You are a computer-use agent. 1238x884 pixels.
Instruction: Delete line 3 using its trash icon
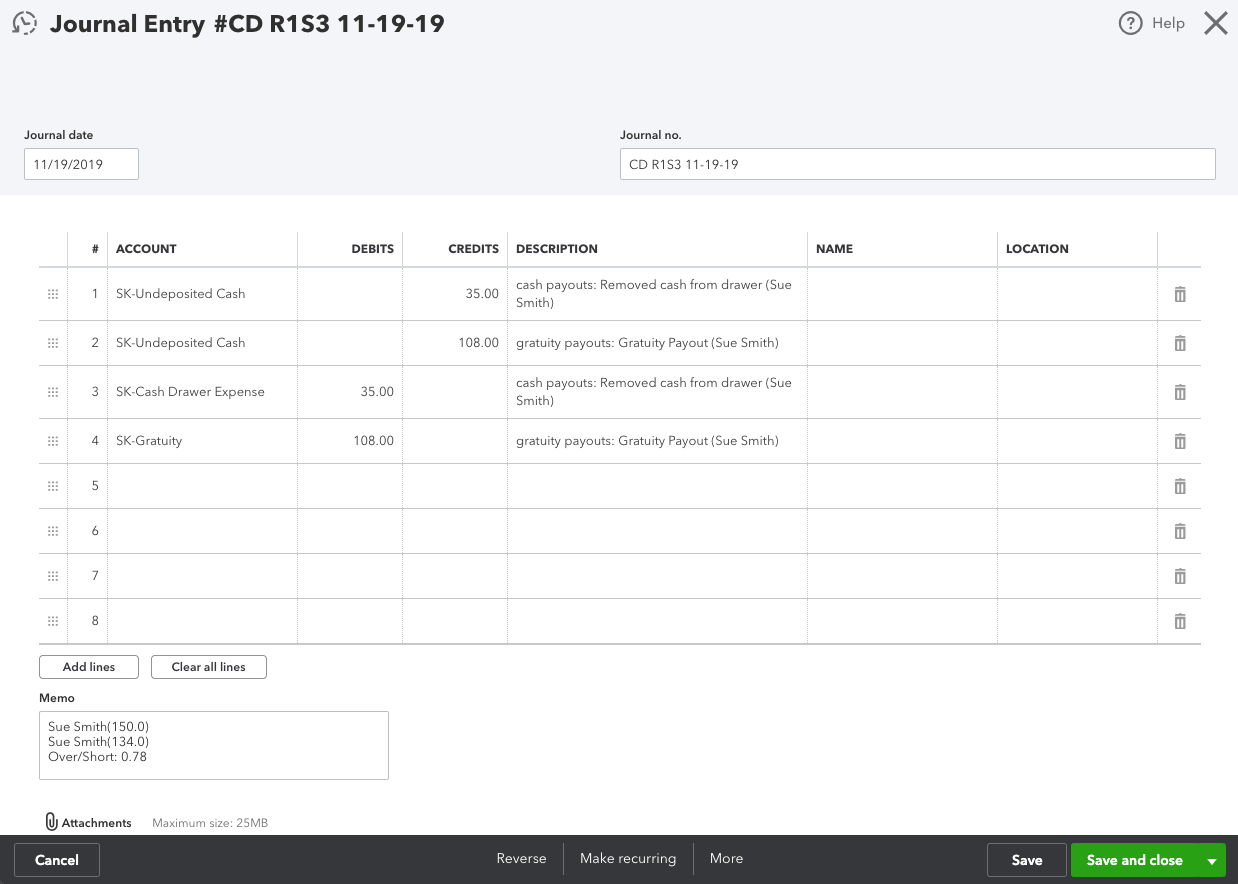tap(1180, 392)
